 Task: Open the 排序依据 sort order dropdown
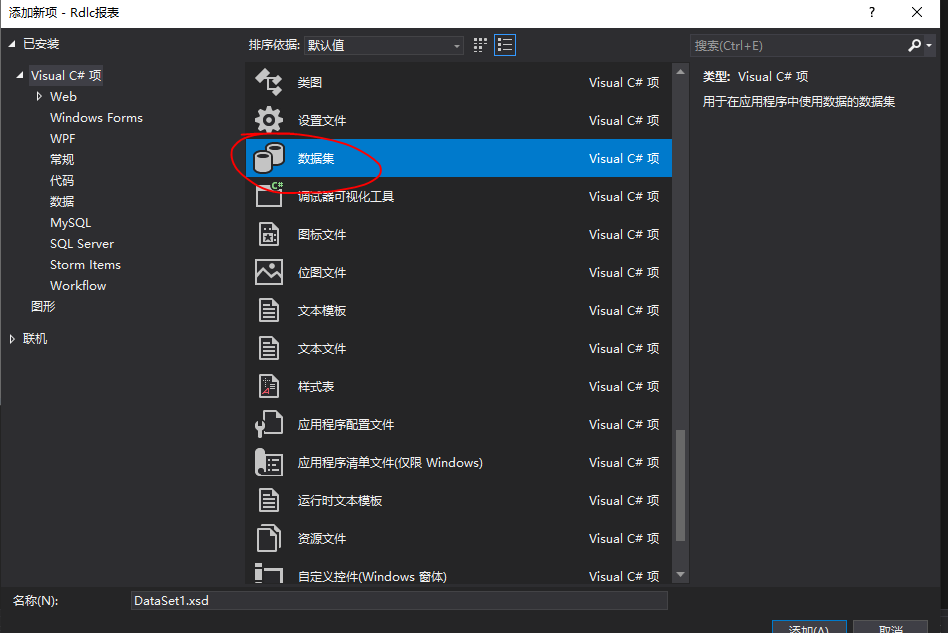(x=455, y=45)
